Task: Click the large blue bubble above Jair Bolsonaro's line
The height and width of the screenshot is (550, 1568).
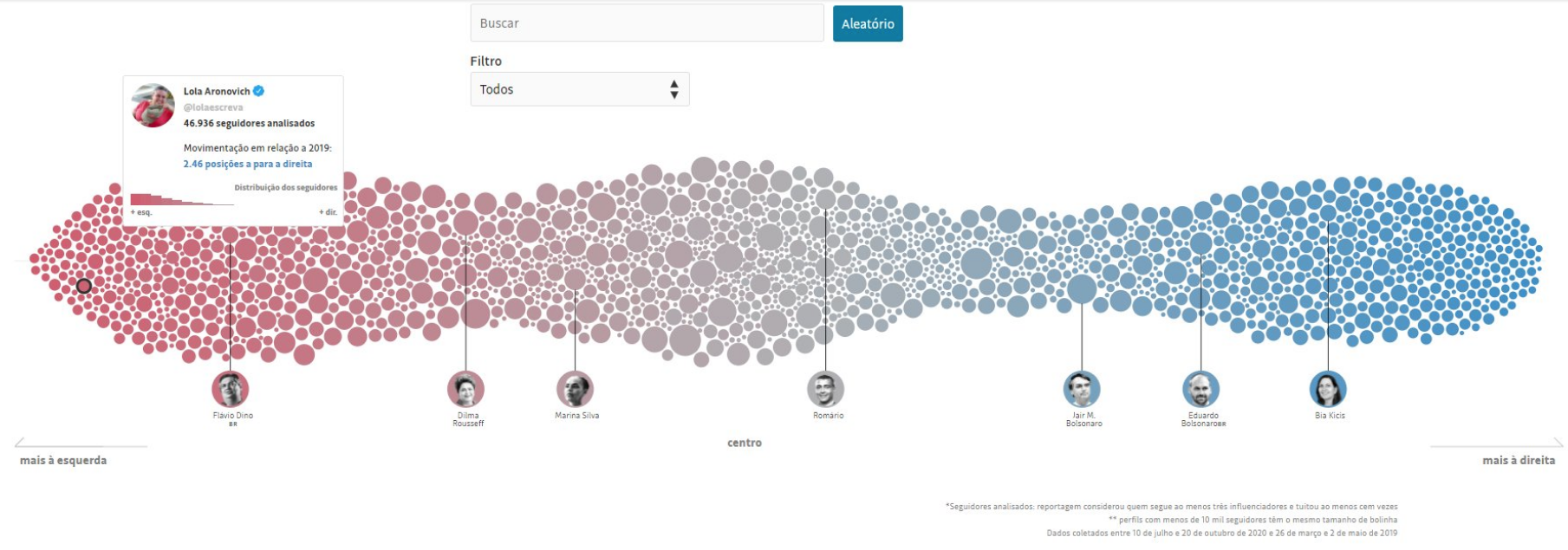Action: pyautogui.click(x=1082, y=288)
